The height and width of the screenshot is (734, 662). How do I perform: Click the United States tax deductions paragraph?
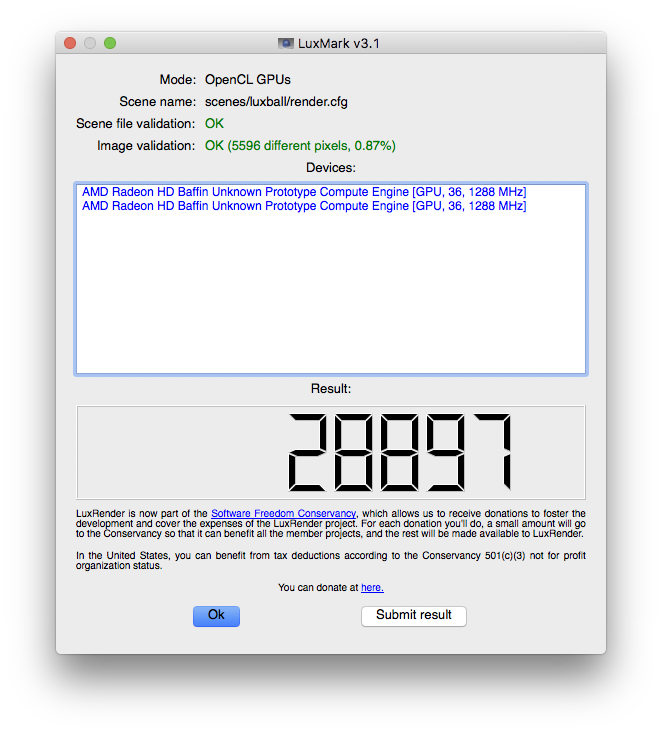point(331,560)
